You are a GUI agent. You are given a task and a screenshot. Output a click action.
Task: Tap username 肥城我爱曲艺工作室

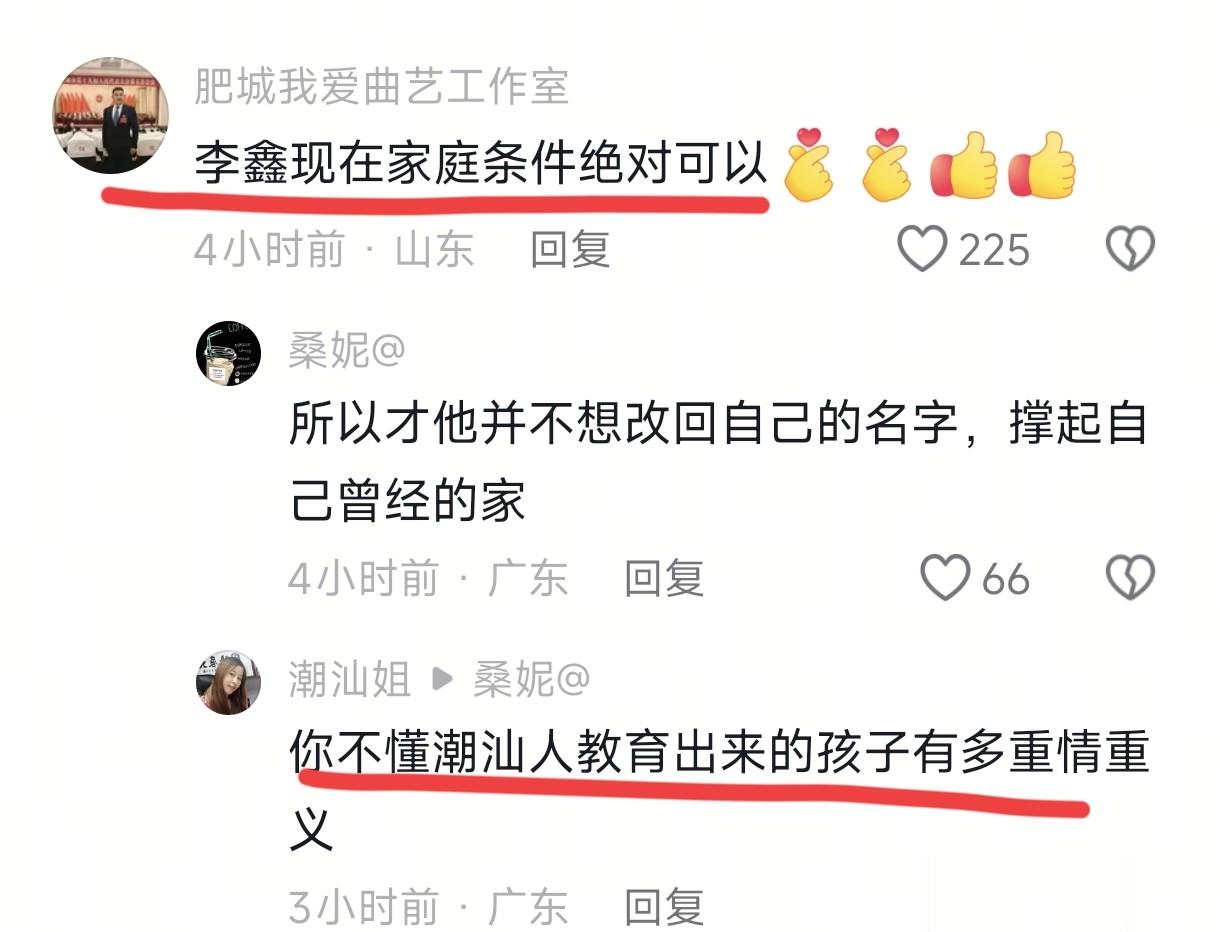(x=381, y=87)
